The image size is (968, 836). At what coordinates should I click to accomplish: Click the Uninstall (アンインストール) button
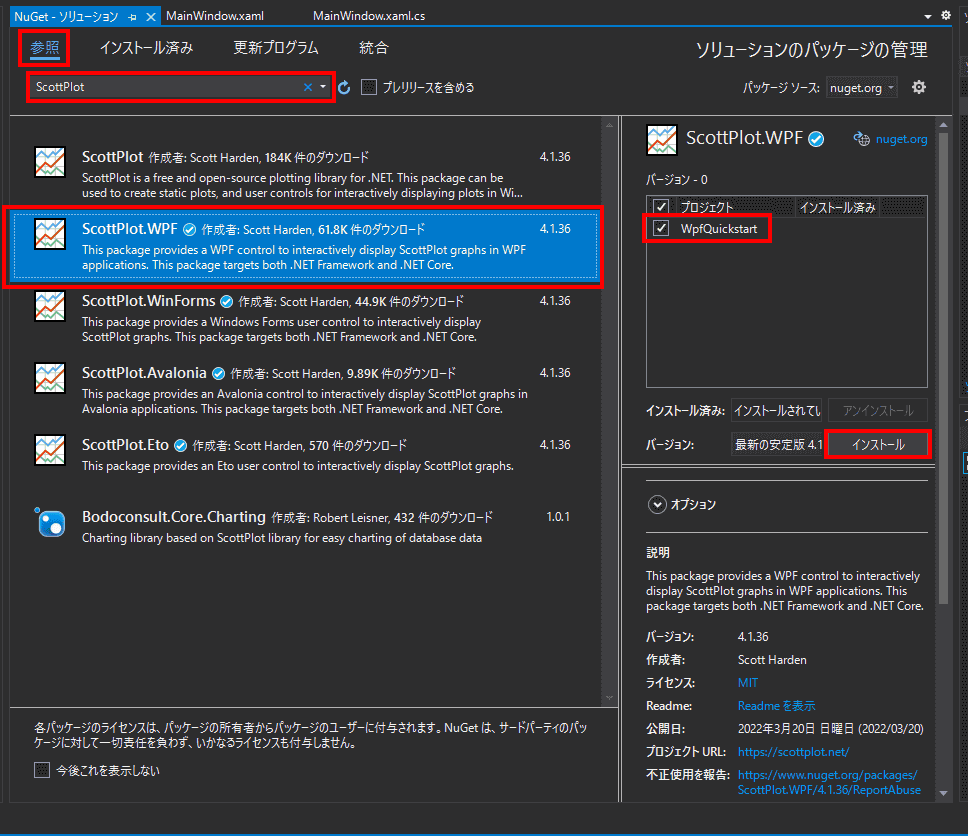click(x=878, y=411)
